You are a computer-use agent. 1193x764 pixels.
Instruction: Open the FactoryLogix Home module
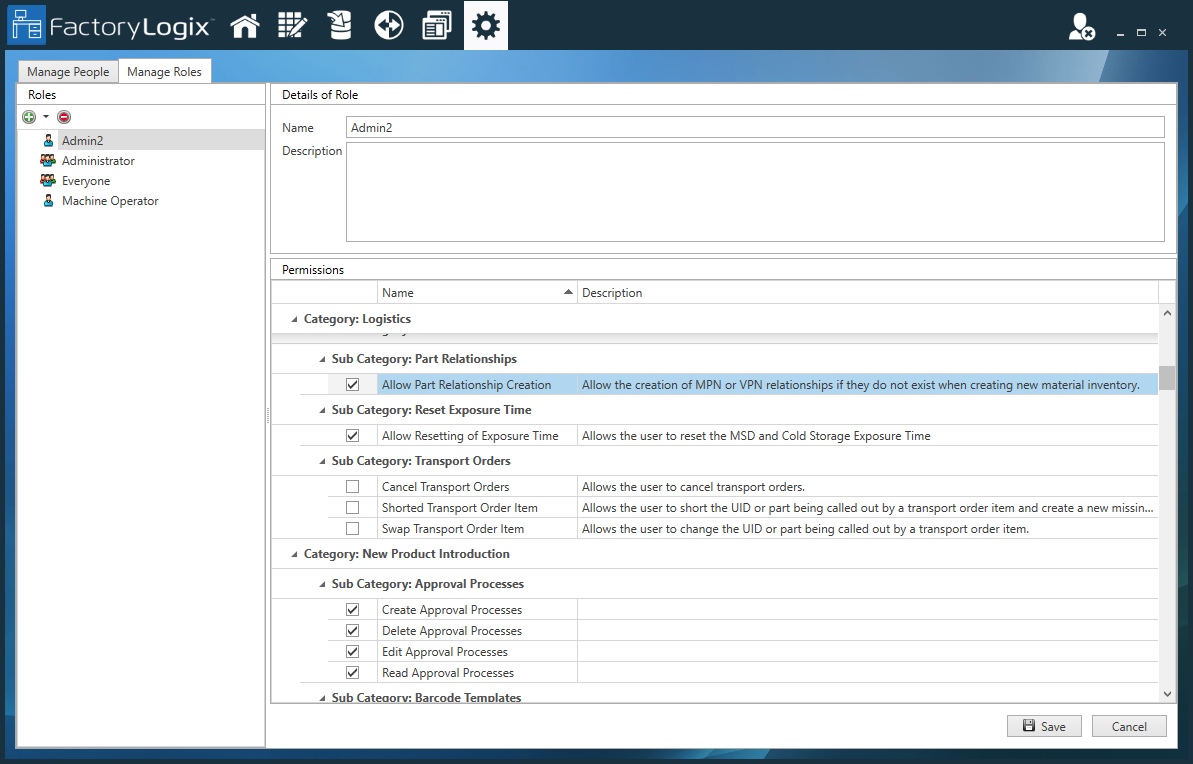244,24
